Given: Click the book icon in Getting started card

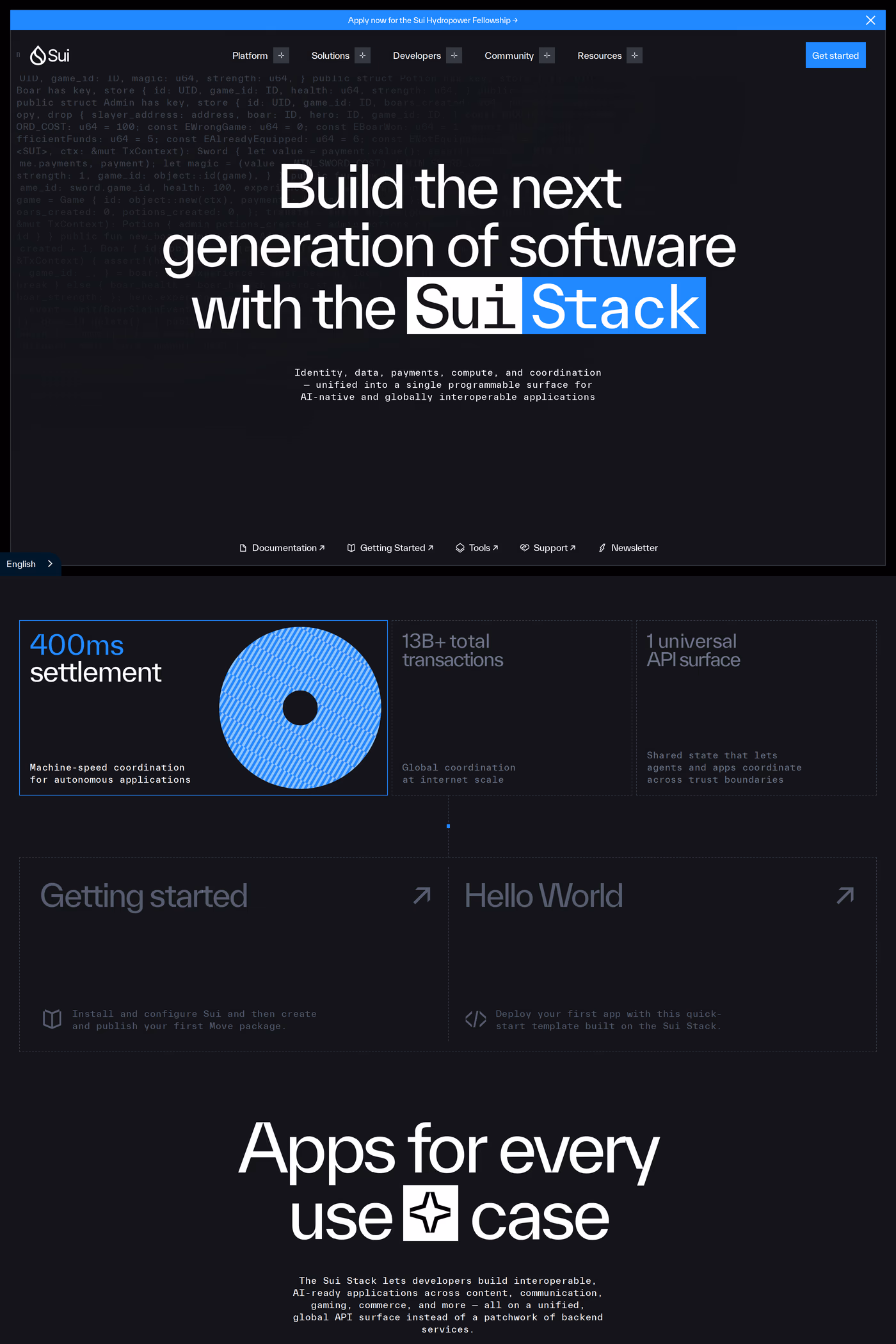Looking at the screenshot, I should [52, 1019].
